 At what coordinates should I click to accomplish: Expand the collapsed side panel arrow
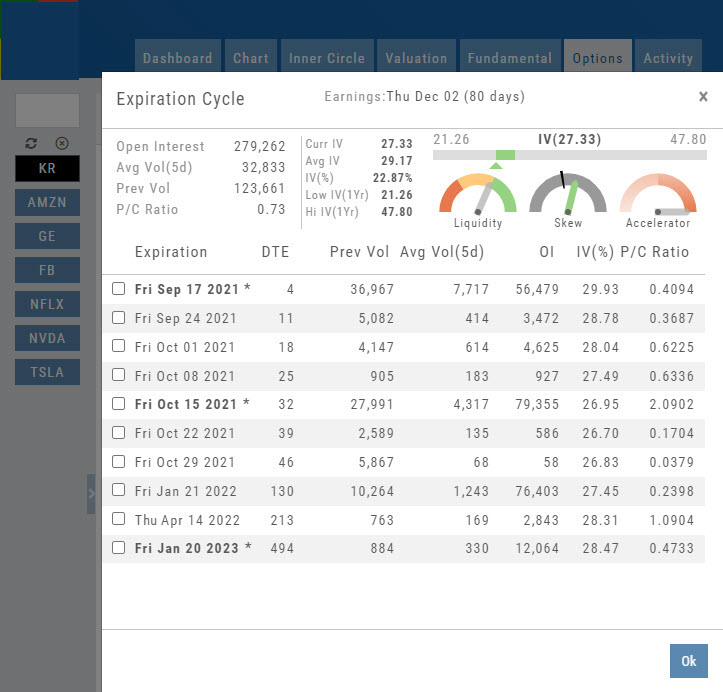[92, 493]
